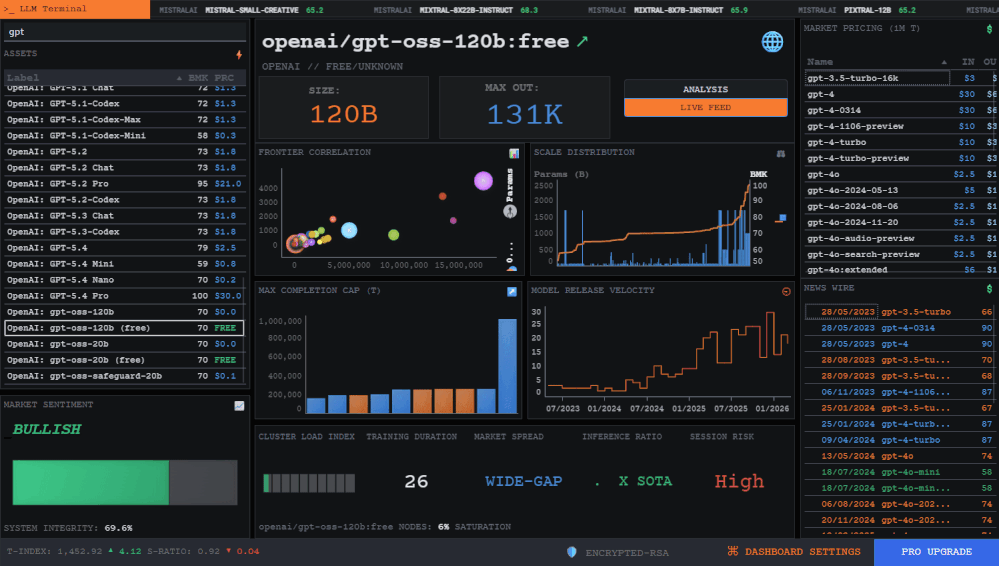Sort assets by the BMK column header
999x566 pixels.
tap(198, 78)
